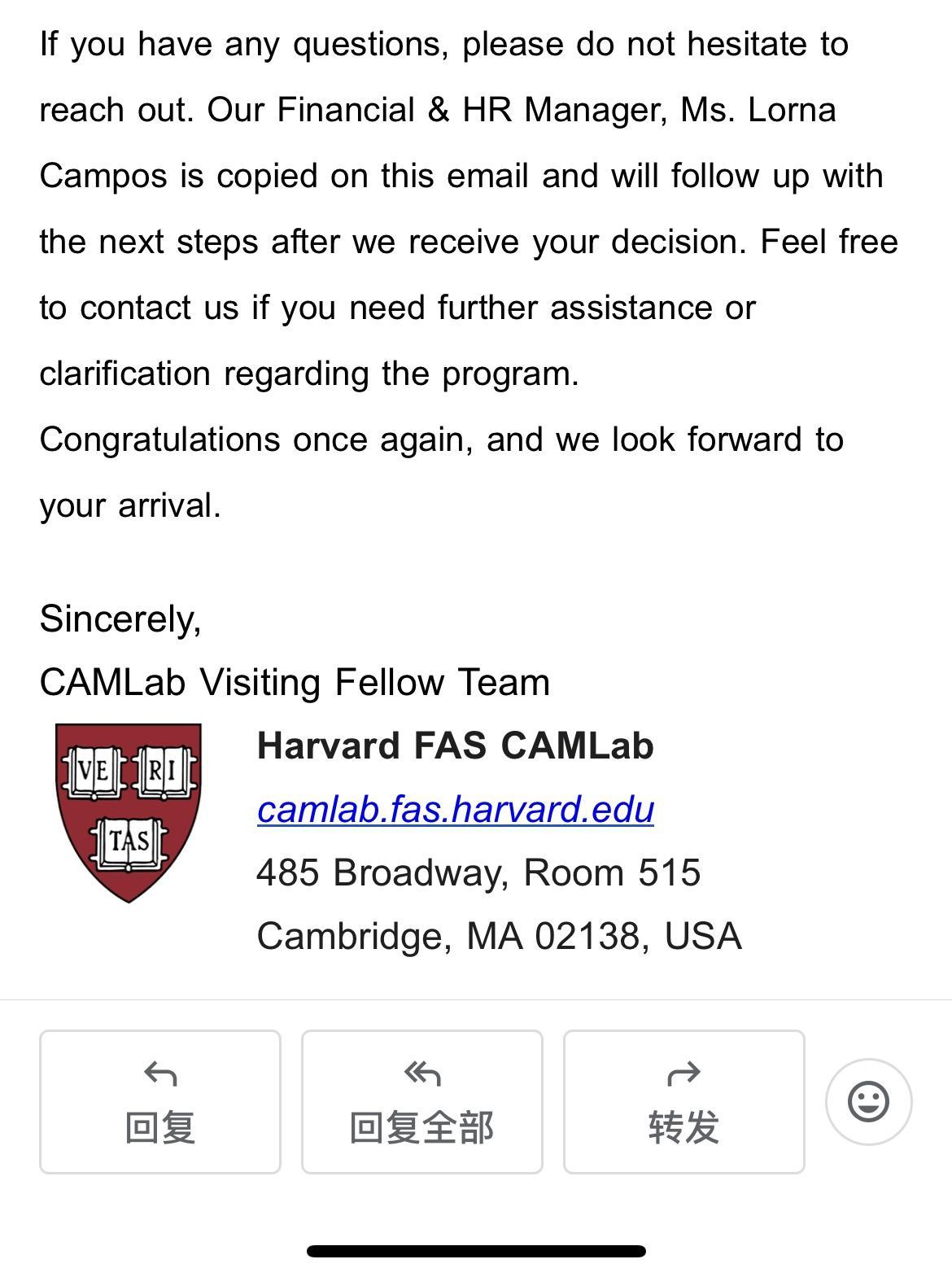Open the camlab.fas.harvard.edu link
Screen dimensions: 952x1268
click(x=456, y=809)
